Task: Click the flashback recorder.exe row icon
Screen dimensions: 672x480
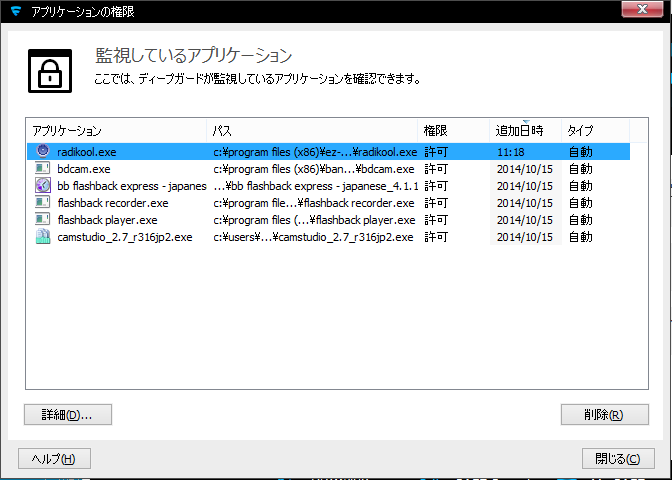Action: pos(43,203)
